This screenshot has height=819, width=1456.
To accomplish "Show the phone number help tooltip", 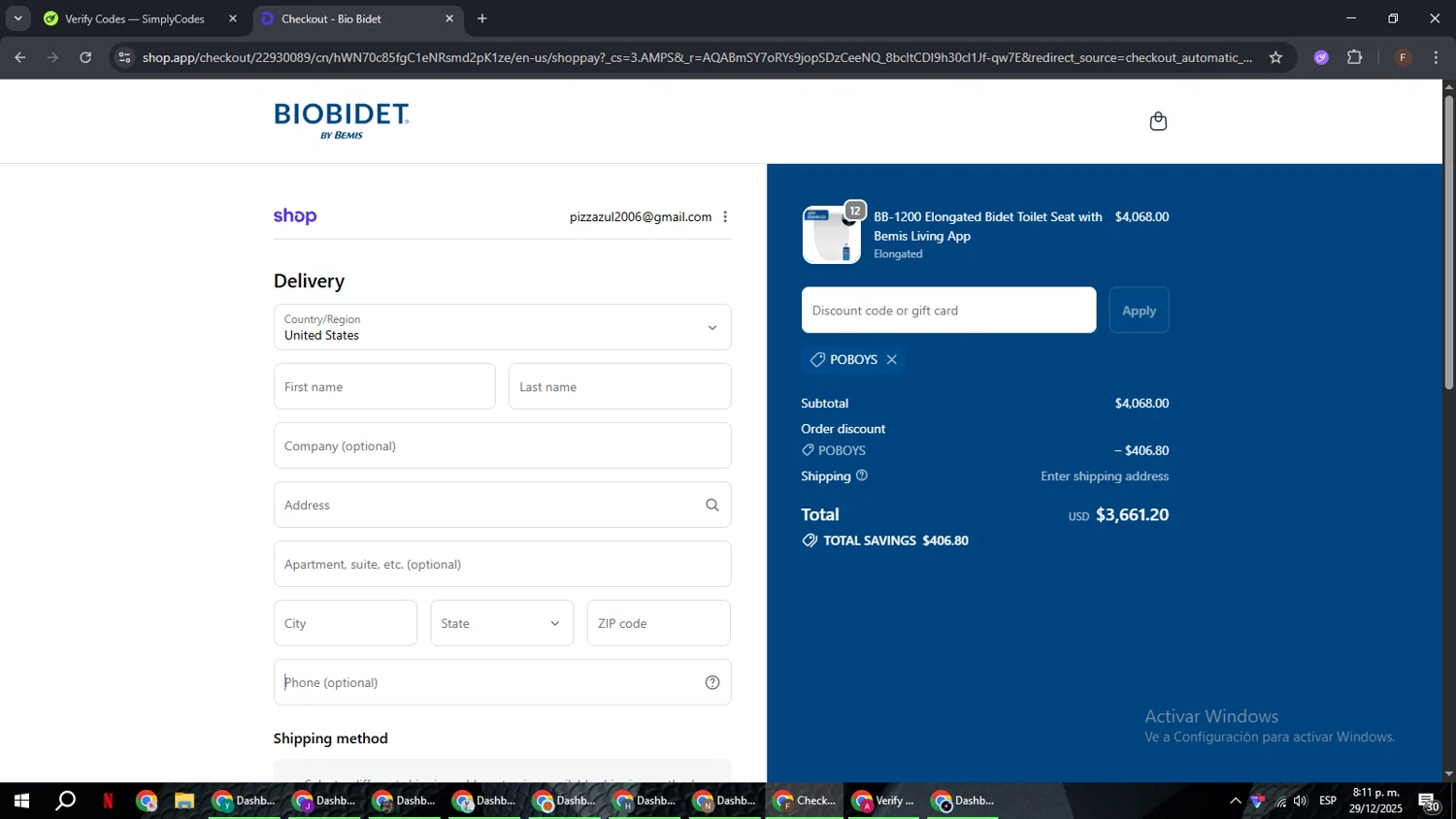I will pyautogui.click(x=711, y=682).
